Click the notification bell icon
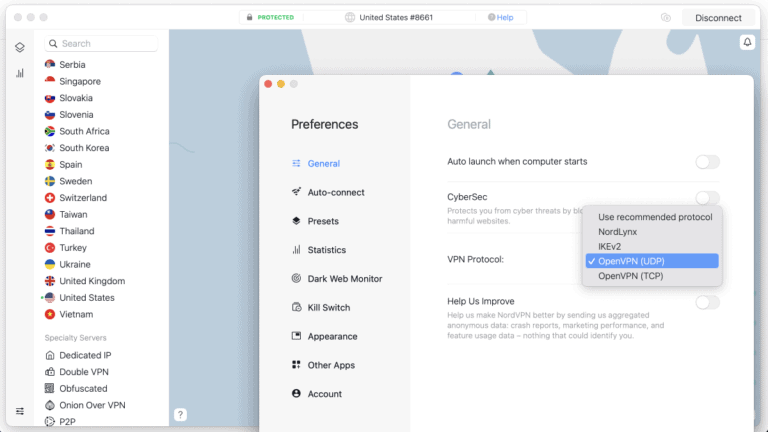This screenshot has width=768, height=432. 747,42
